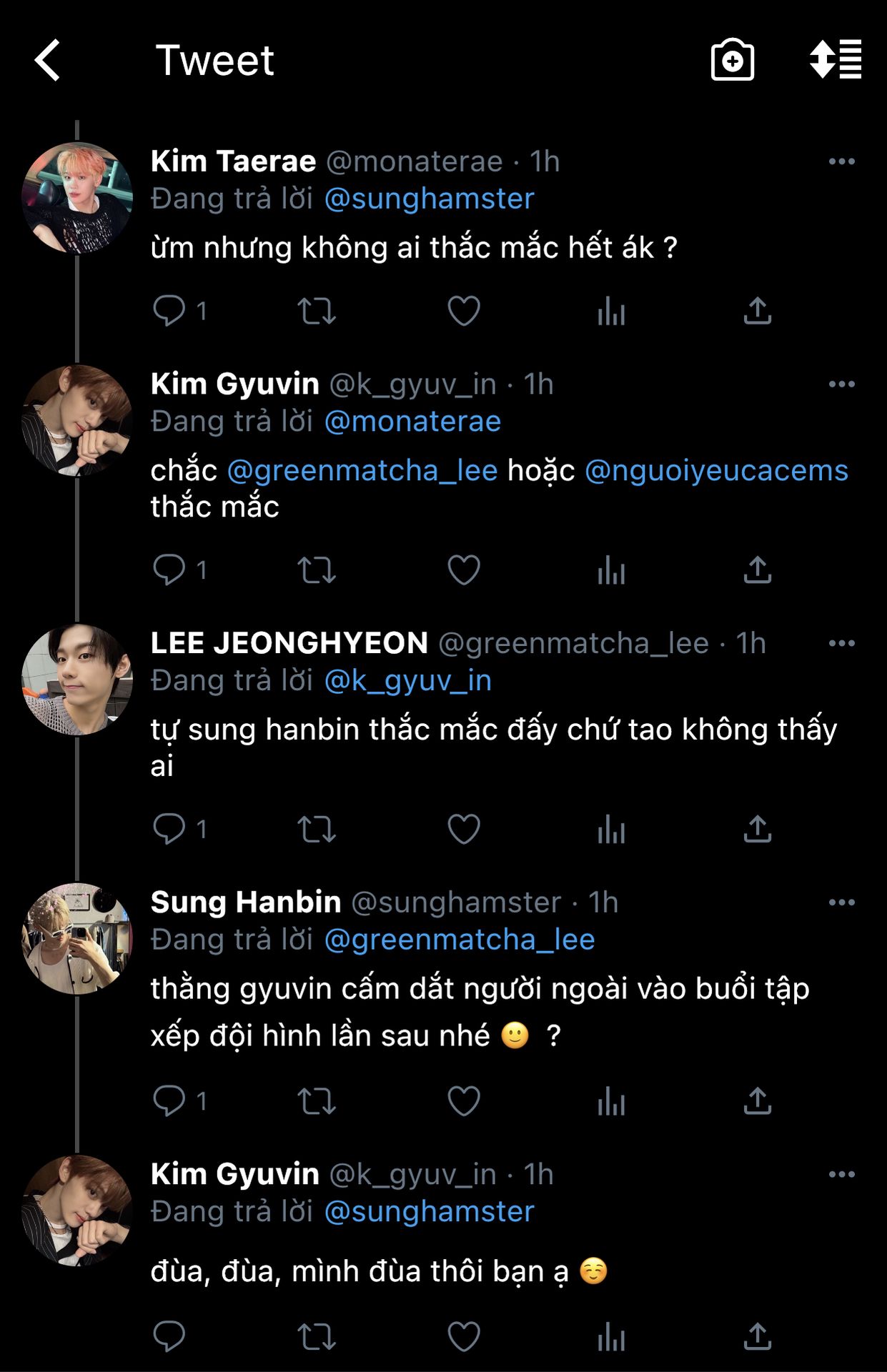887x1372 pixels.
Task: Reply to Kim Taerae's tweet
Action: [x=169, y=311]
